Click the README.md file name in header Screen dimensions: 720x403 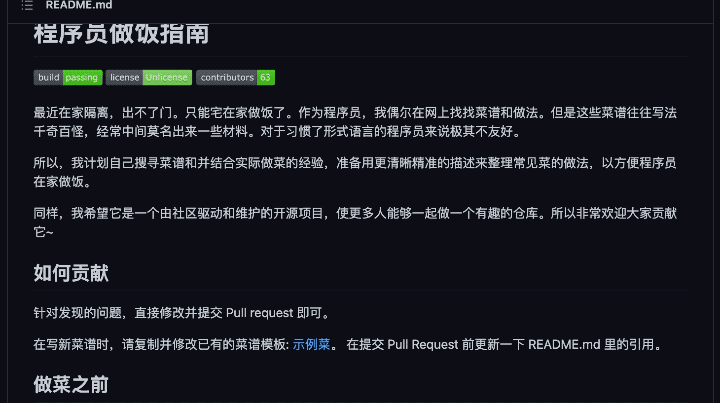click(x=79, y=6)
